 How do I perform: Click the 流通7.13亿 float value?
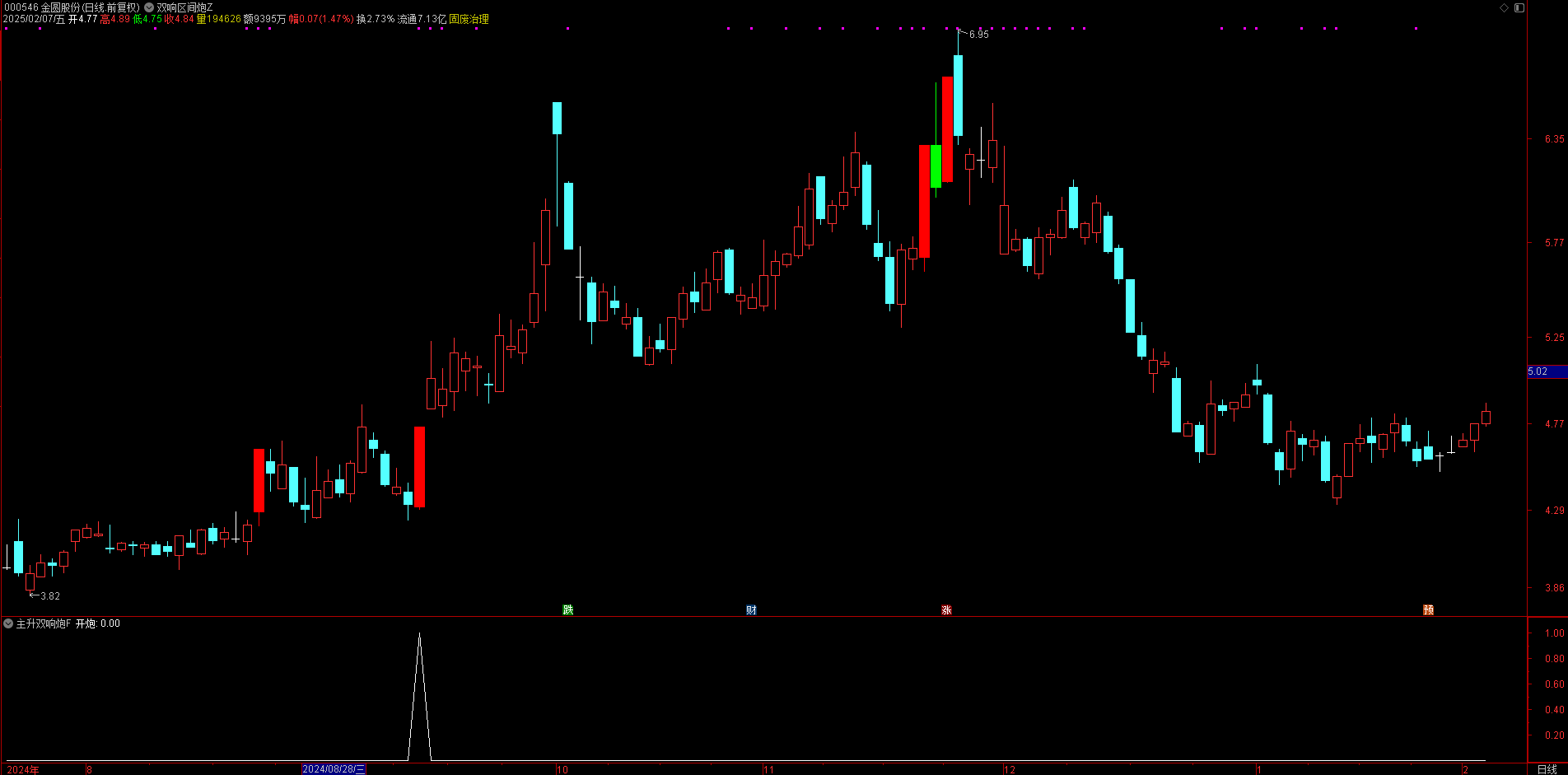pos(422,19)
